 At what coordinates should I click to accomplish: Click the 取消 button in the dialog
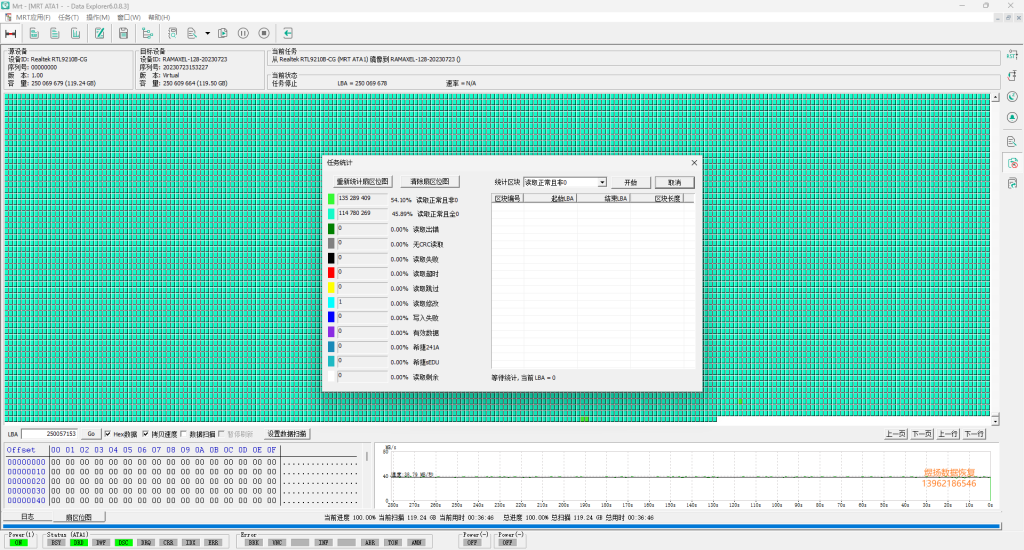click(675, 182)
